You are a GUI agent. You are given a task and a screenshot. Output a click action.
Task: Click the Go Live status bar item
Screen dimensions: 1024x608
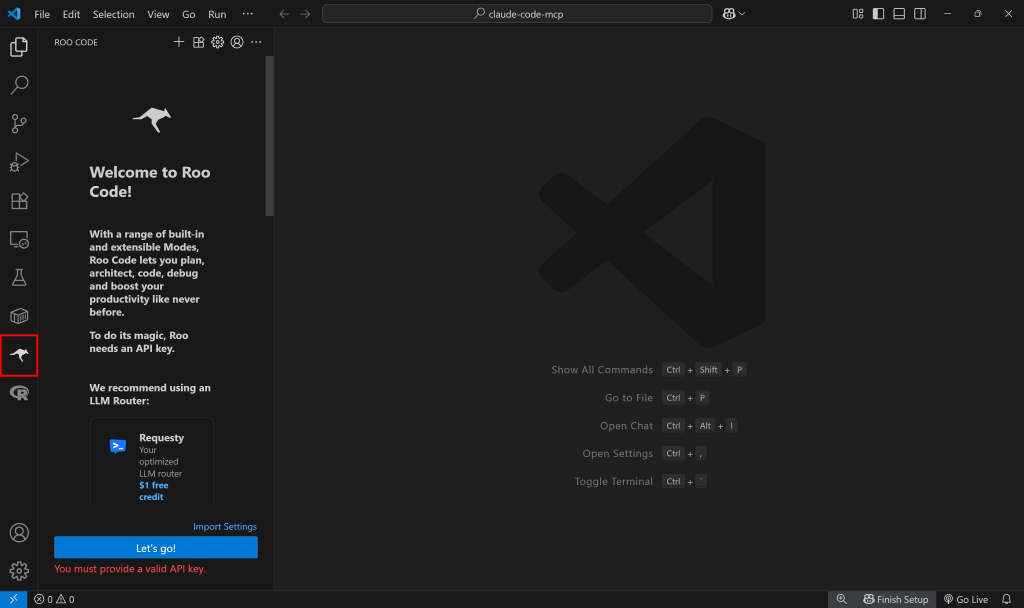(965, 598)
